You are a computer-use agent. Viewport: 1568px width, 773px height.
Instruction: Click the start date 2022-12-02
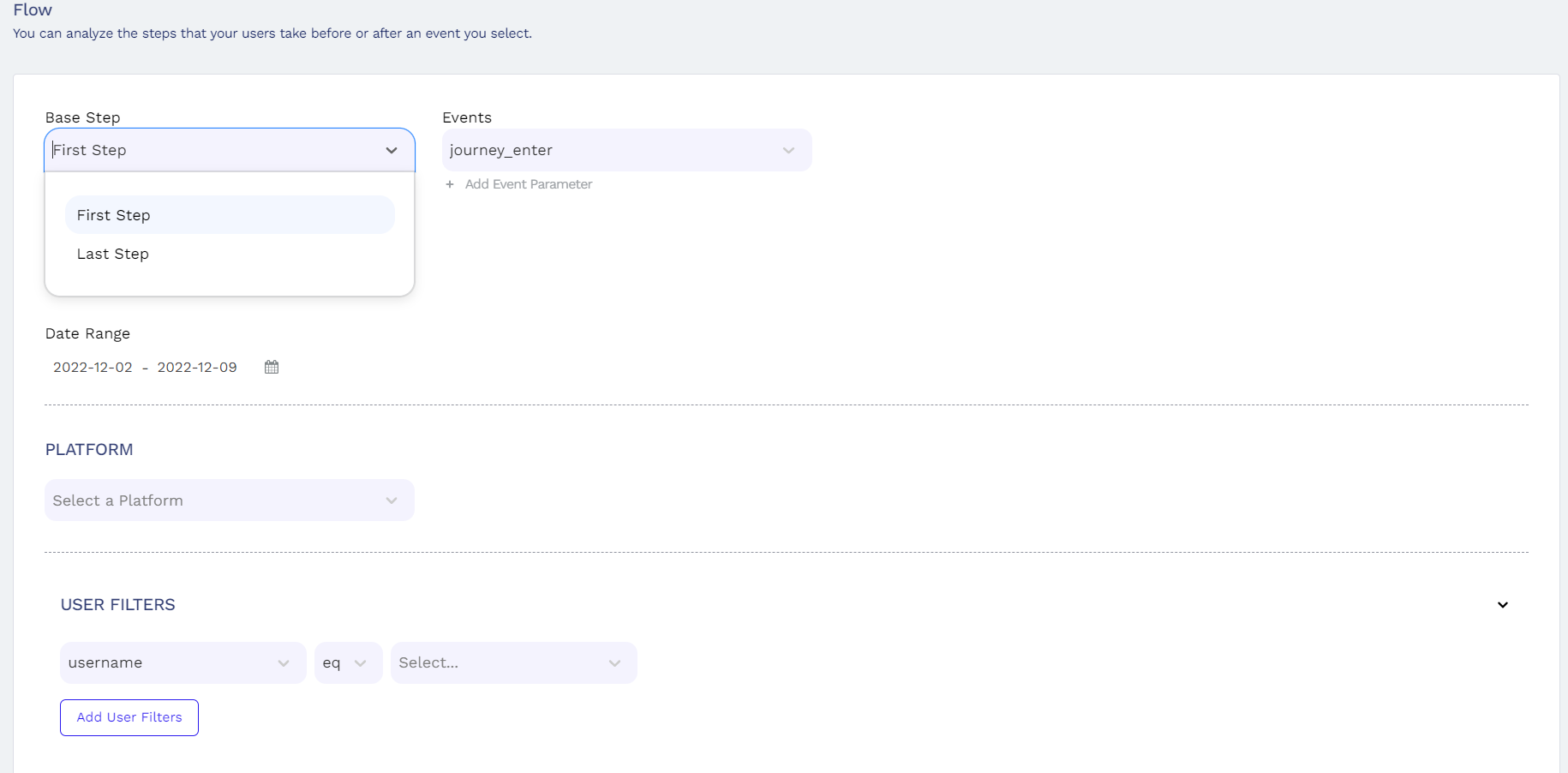pos(93,367)
